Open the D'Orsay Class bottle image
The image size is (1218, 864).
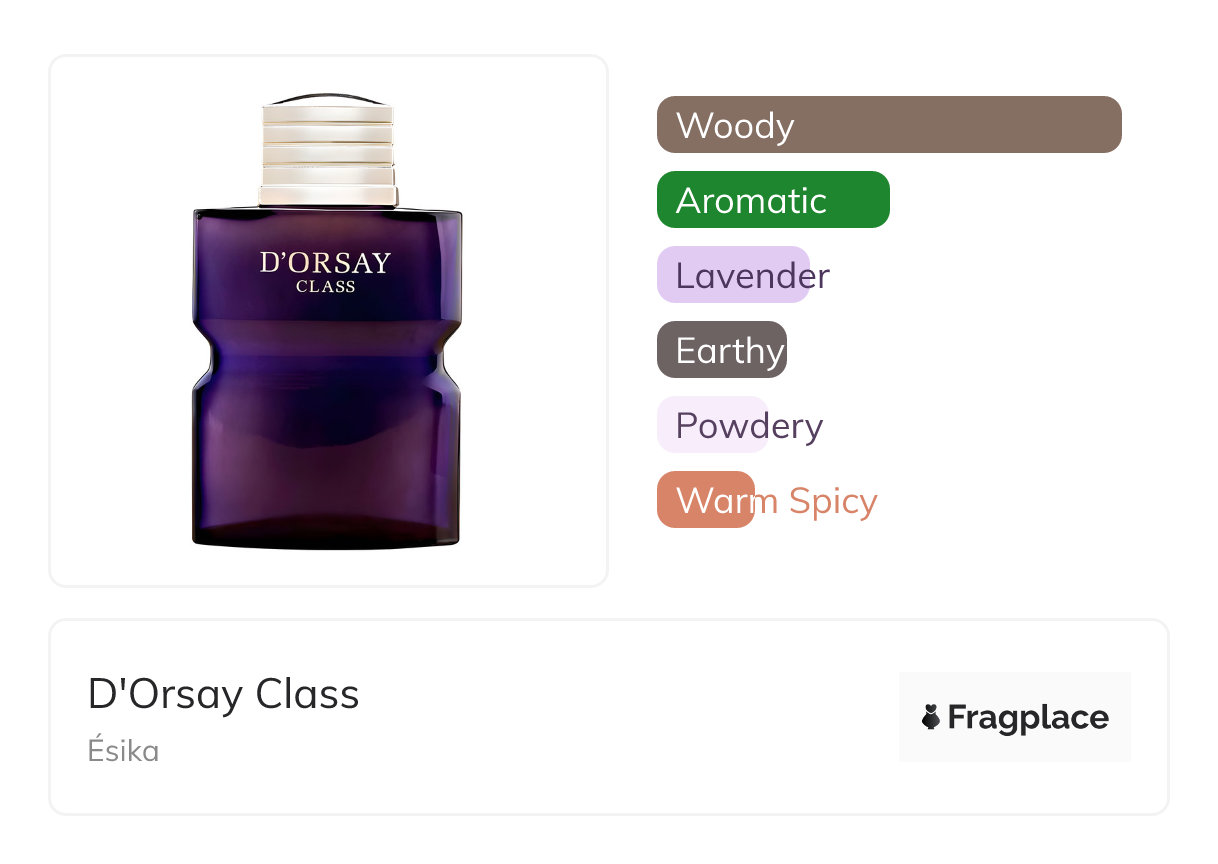pyautogui.click(x=328, y=321)
